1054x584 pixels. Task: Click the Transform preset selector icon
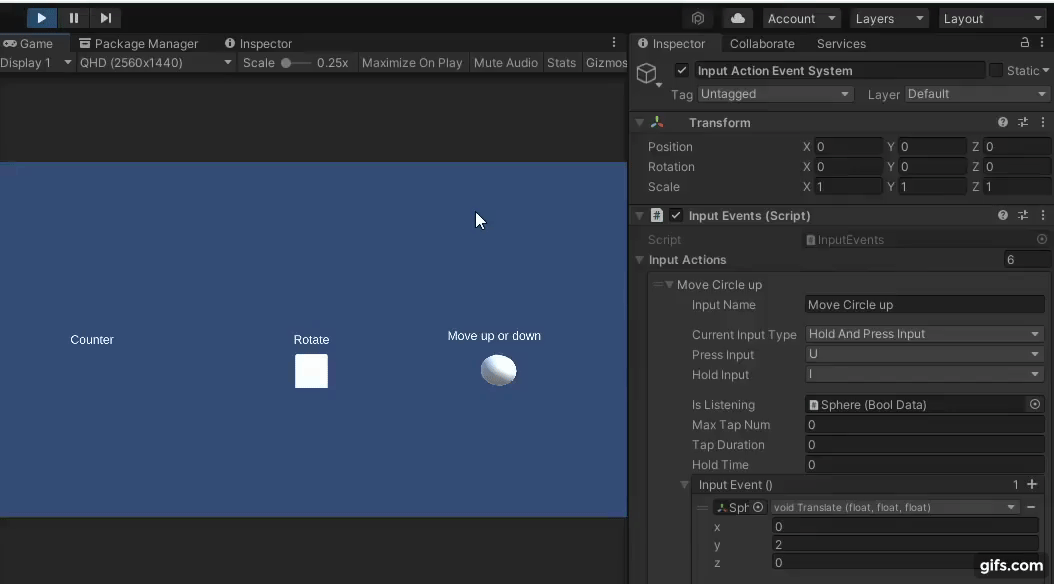click(1023, 122)
